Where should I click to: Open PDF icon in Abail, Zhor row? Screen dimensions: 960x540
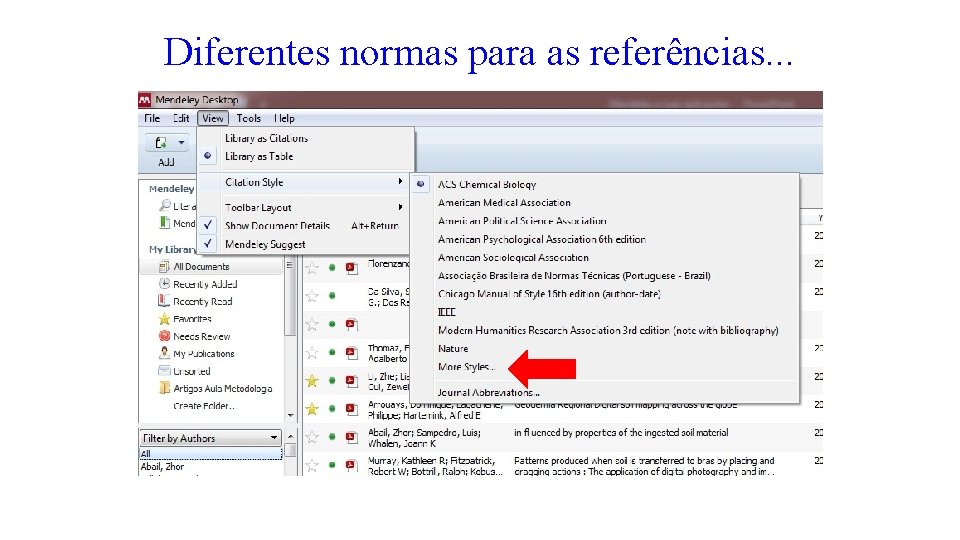pos(351,437)
